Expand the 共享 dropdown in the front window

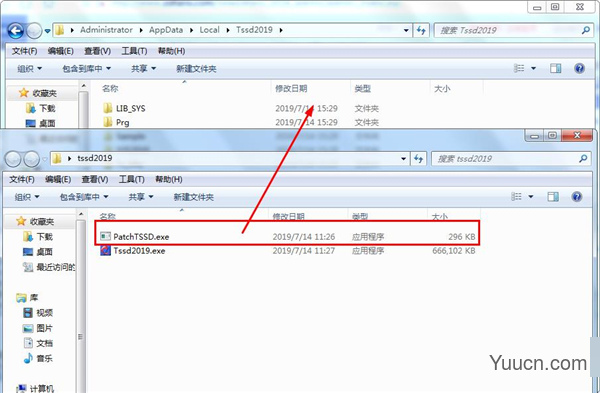141,197
